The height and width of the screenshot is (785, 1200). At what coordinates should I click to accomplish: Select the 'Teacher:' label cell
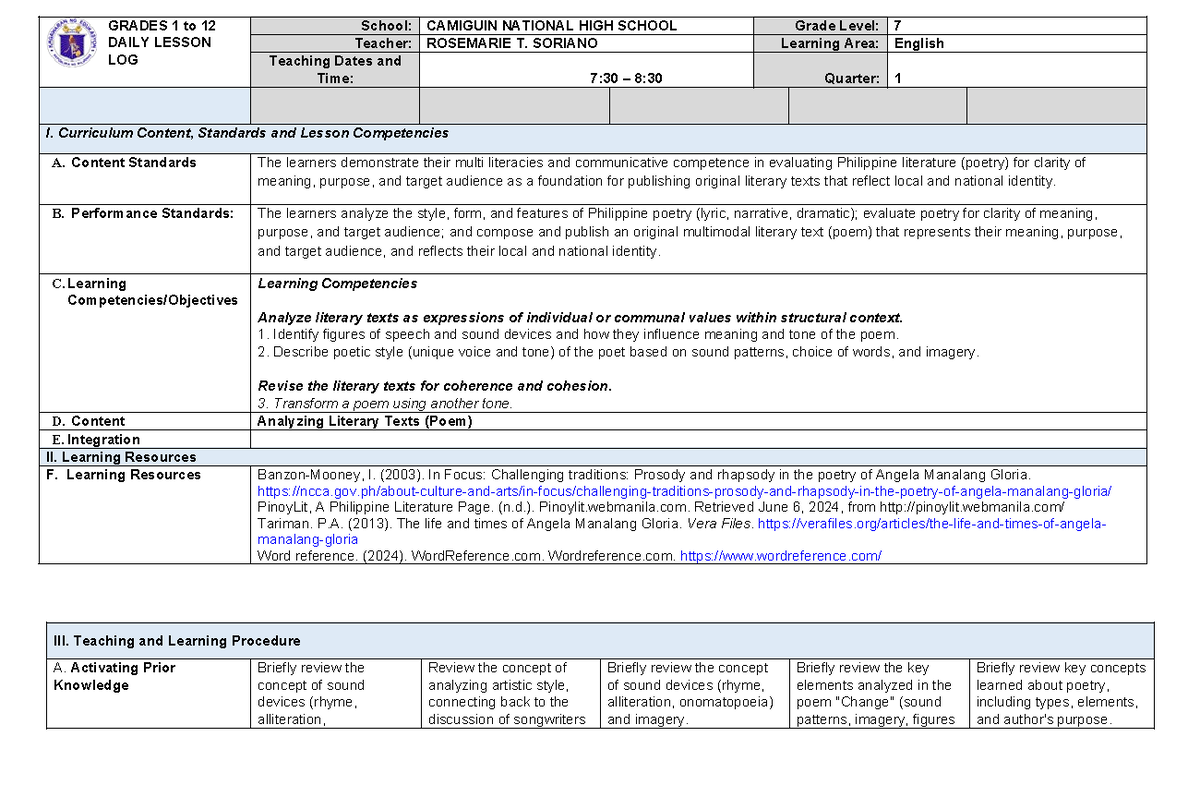[x=335, y=44]
